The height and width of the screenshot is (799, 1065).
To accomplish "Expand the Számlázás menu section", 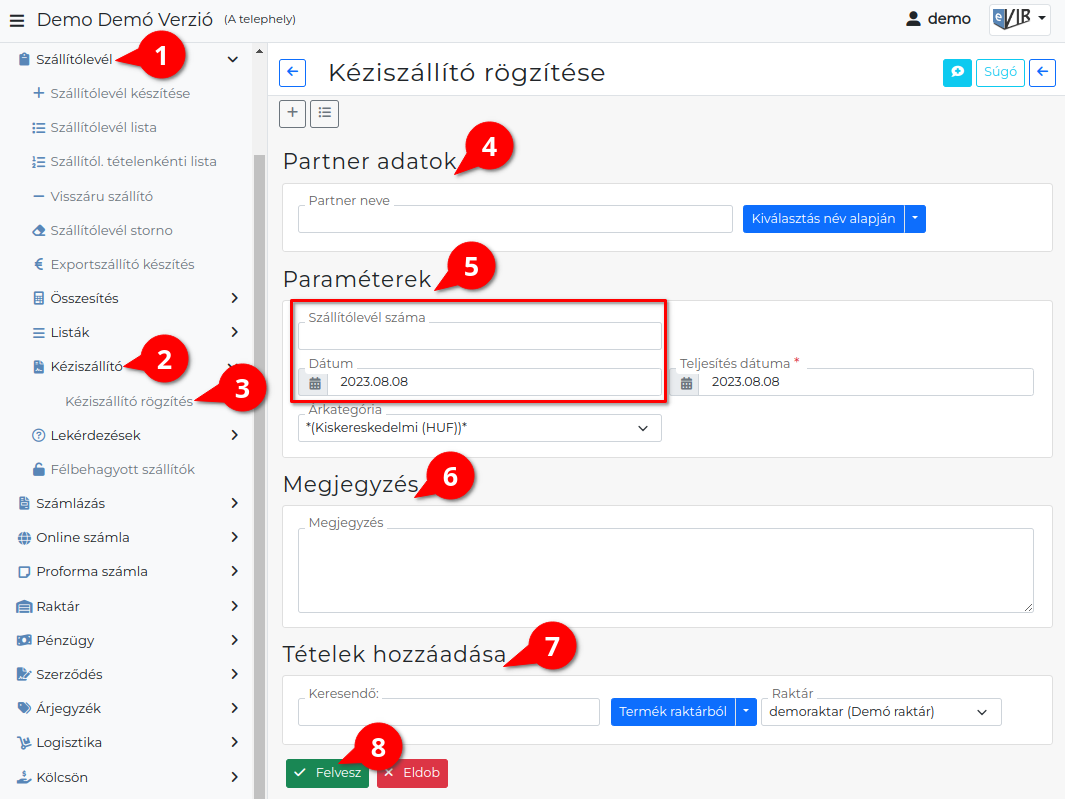I will (128, 503).
